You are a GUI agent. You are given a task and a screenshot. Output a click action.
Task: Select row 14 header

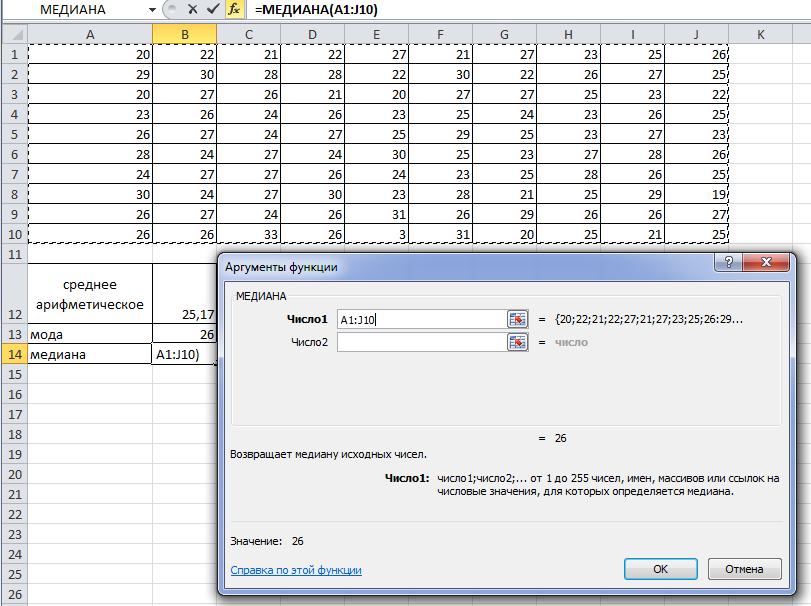(x=15, y=354)
